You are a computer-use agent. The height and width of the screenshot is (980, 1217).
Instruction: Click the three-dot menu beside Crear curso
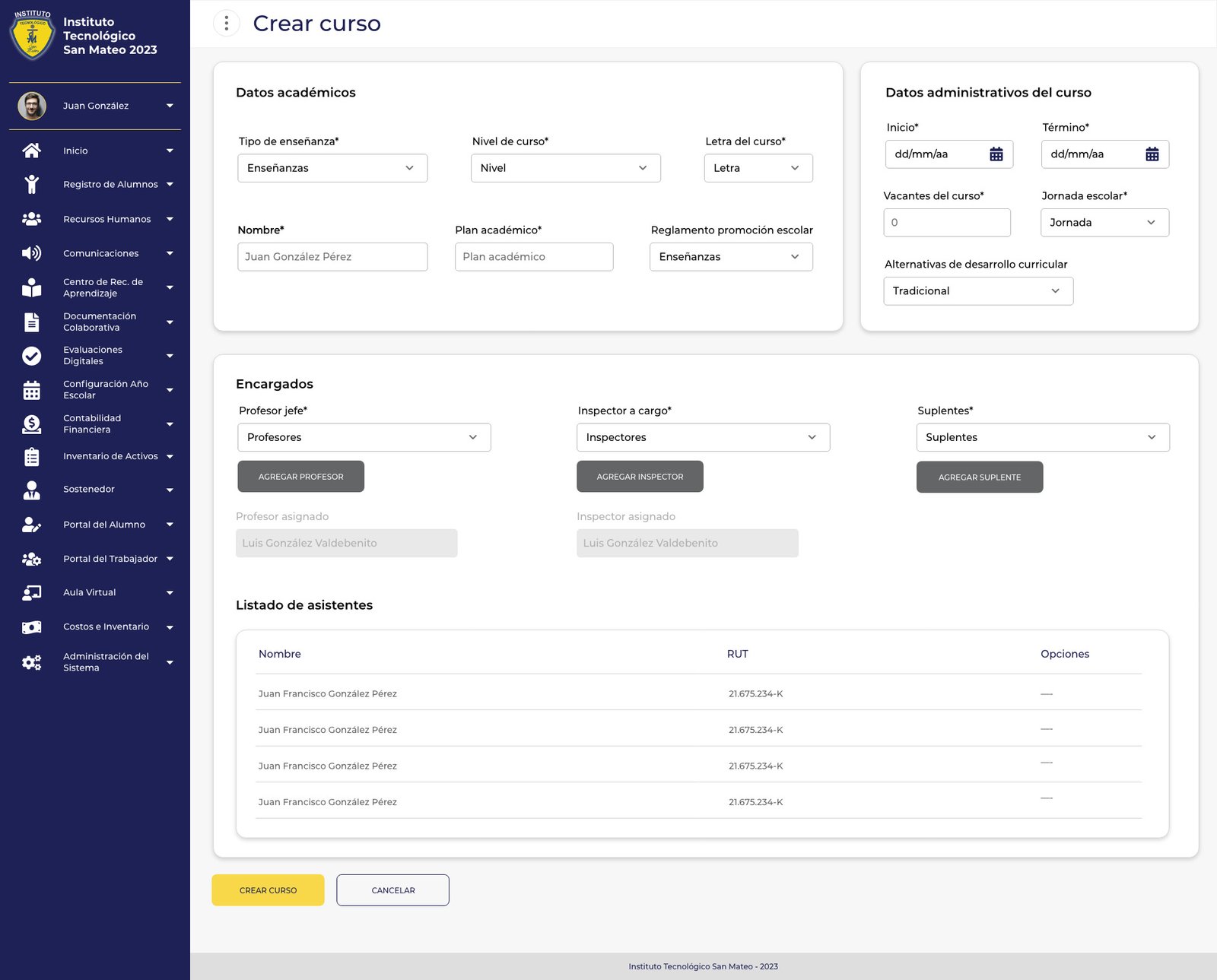(226, 24)
